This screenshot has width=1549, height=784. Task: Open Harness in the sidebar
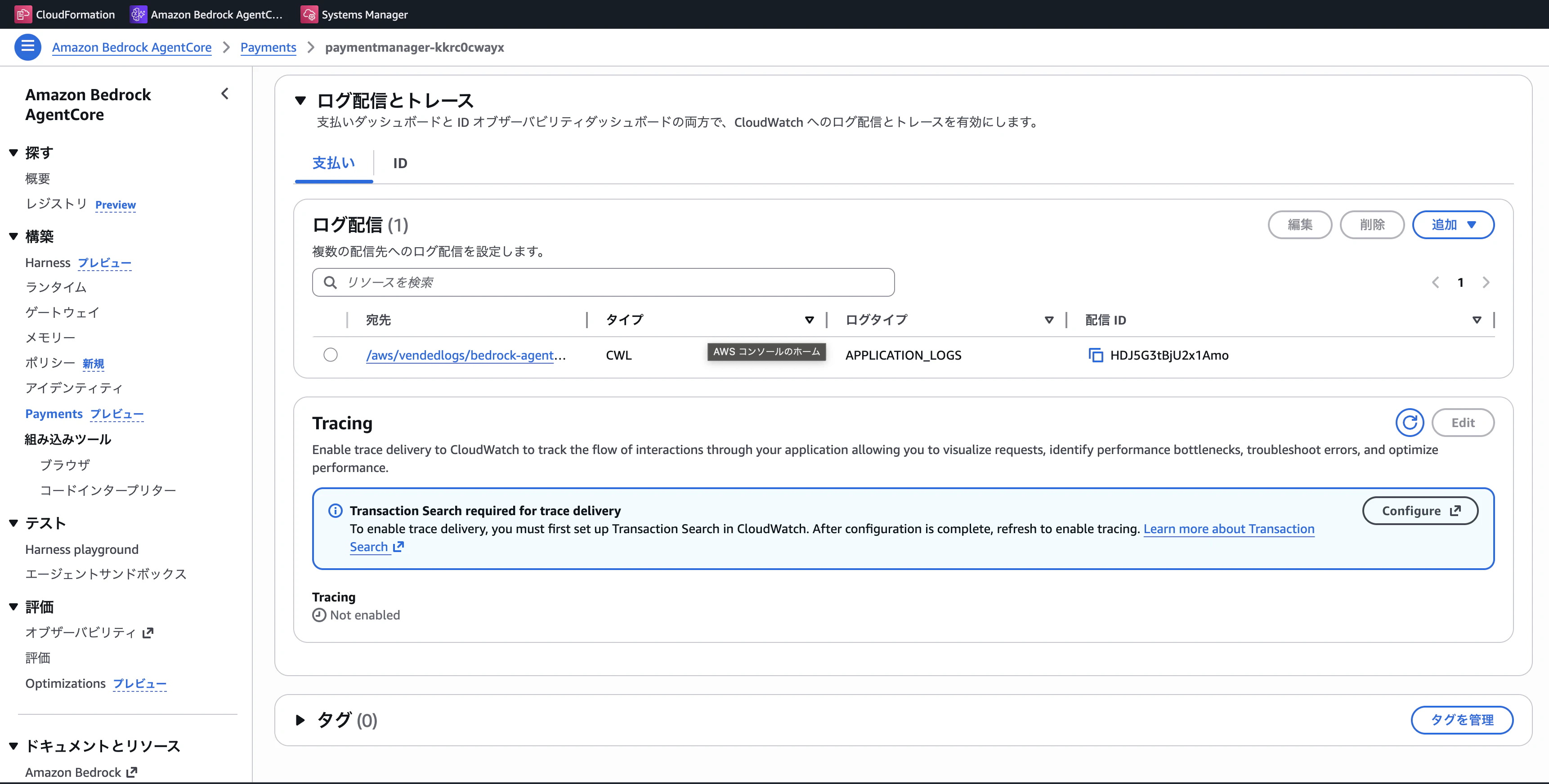pos(48,263)
